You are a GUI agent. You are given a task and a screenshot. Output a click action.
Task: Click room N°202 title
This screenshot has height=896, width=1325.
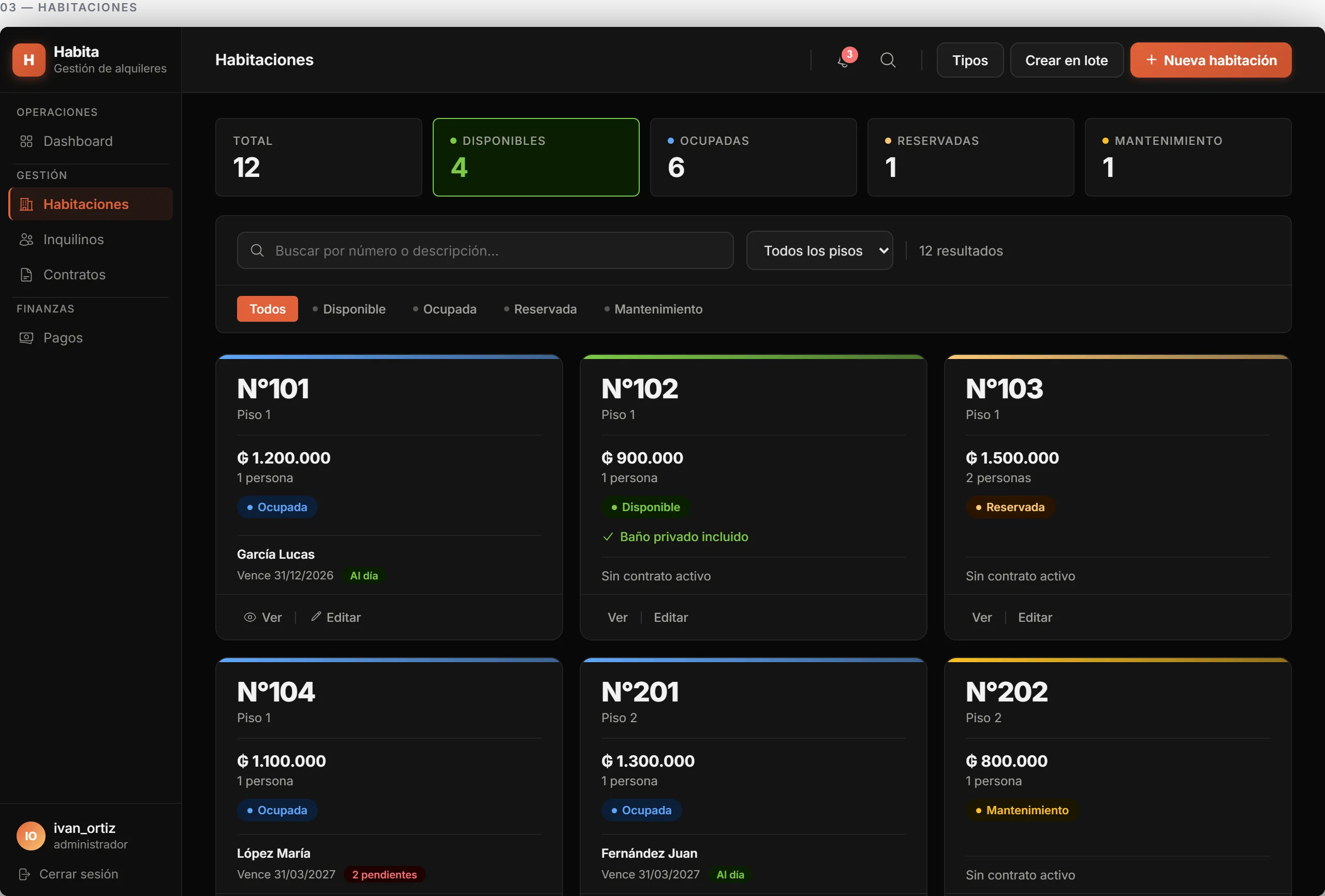tap(1007, 692)
